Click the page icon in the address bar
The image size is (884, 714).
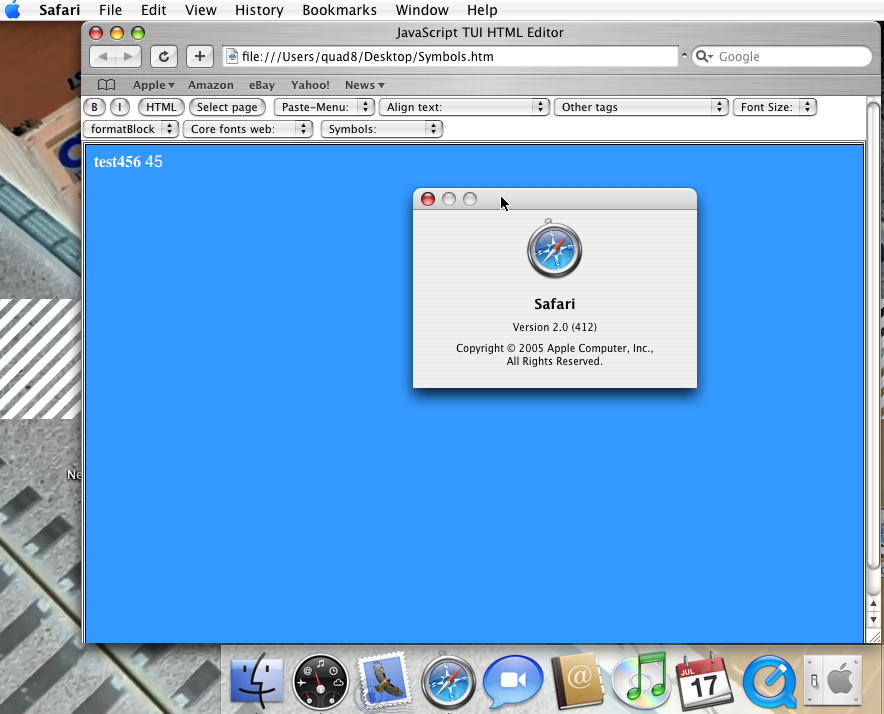point(232,56)
